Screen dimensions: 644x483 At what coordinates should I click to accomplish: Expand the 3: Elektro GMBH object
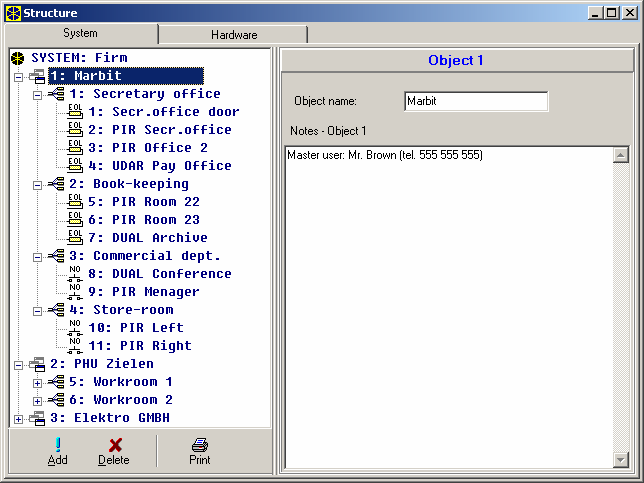coord(18,419)
